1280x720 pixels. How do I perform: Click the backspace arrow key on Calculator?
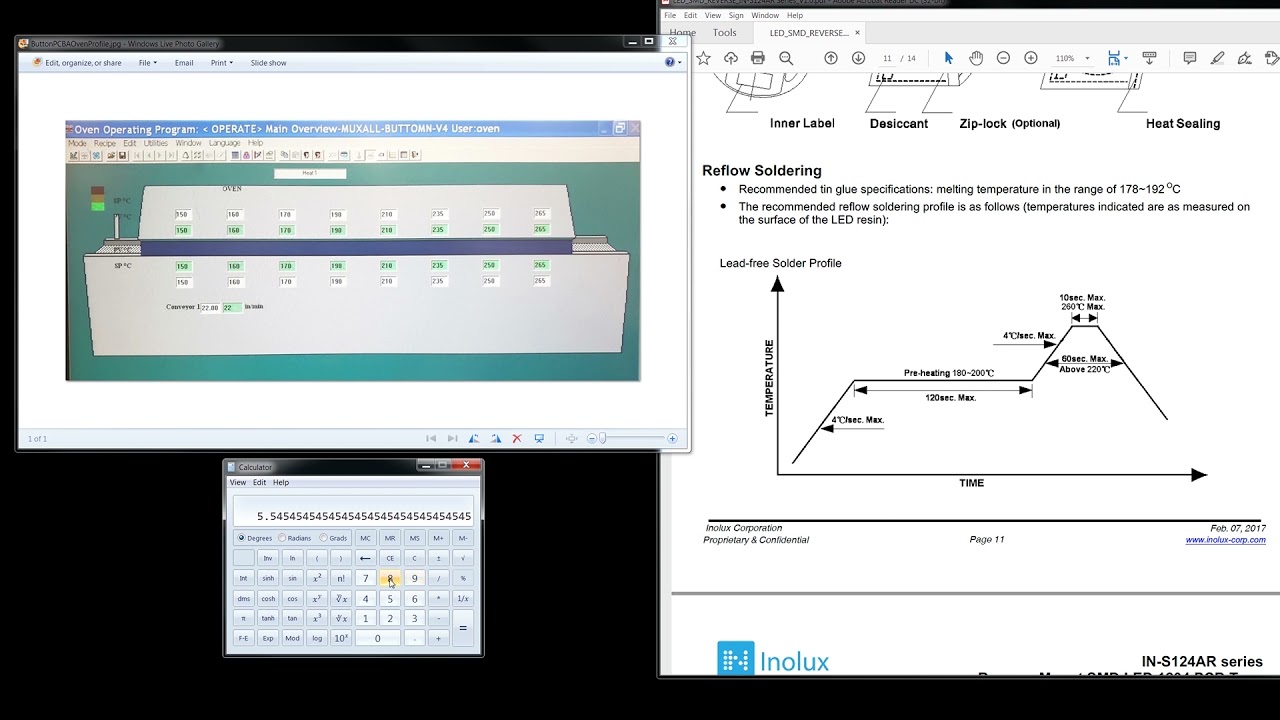(x=365, y=558)
